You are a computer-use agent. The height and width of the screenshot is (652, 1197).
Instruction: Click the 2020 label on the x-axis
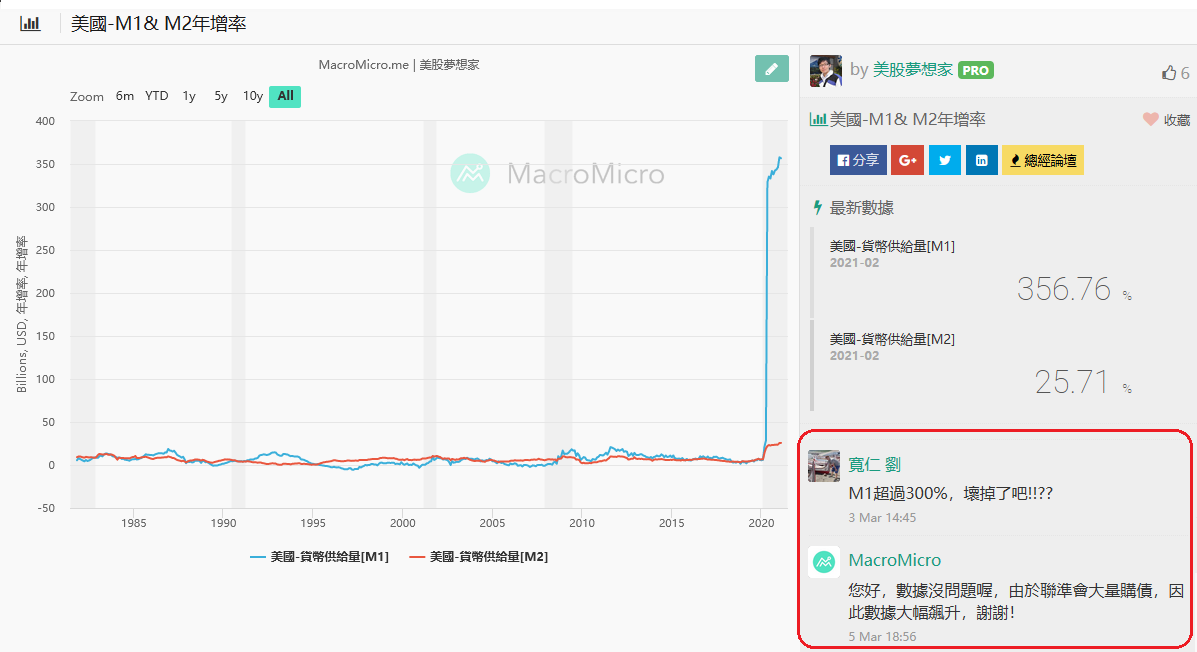[761, 523]
